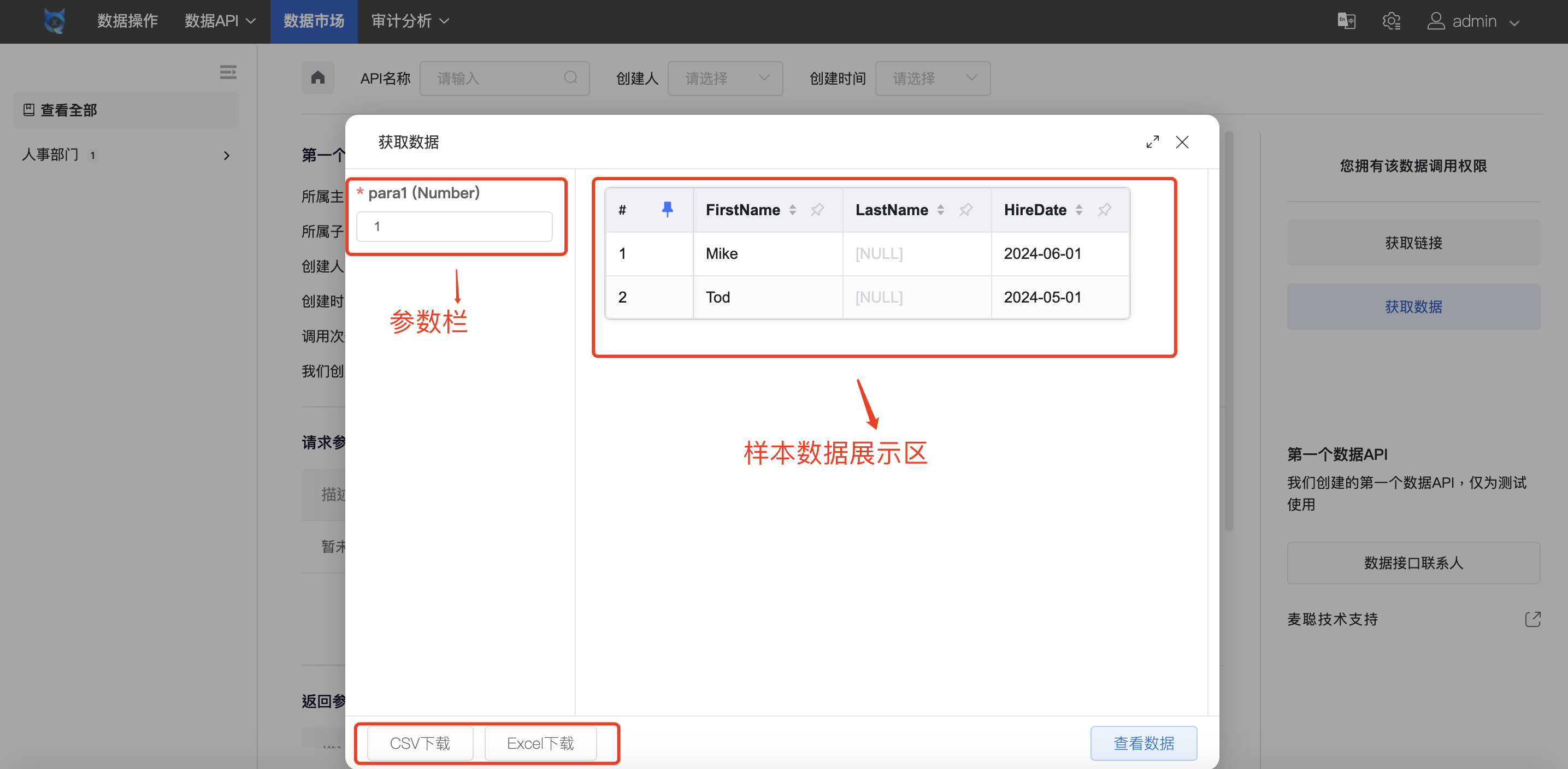Click the home icon beside API名称
The width and height of the screenshot is (1568, 769).
[x=317, y=78]
